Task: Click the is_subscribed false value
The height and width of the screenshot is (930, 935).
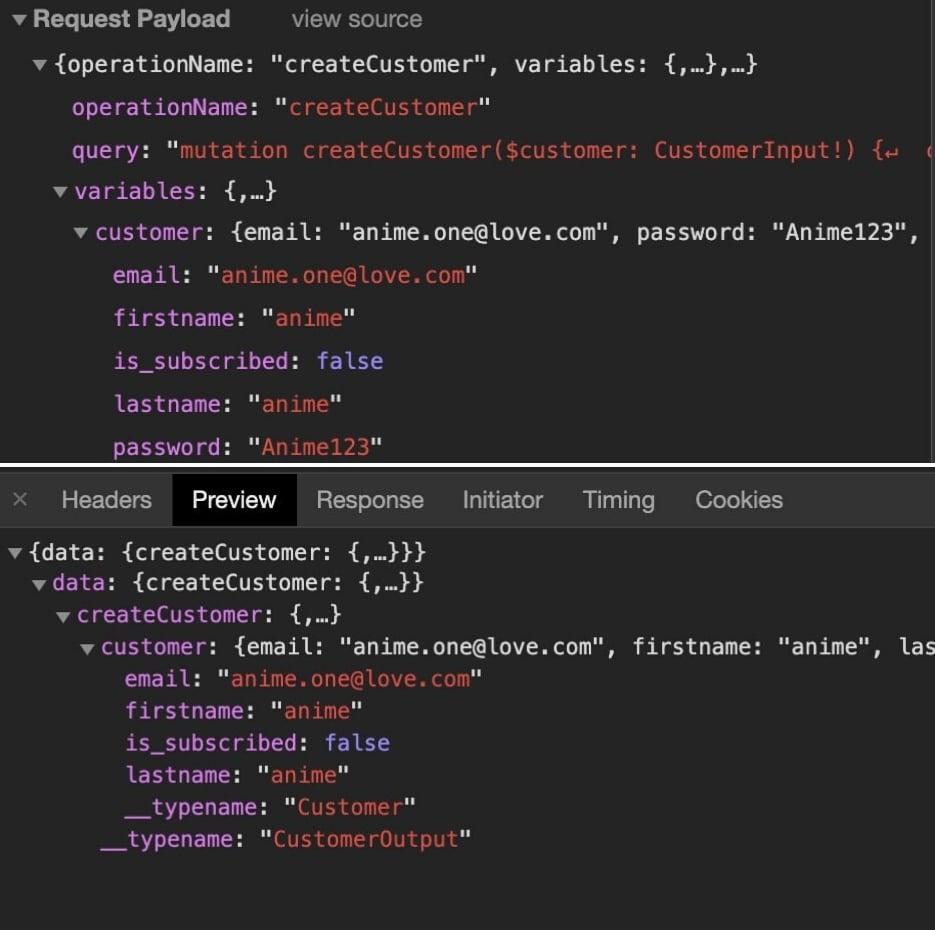Action: pyautogui.click(x=350, y=362)
